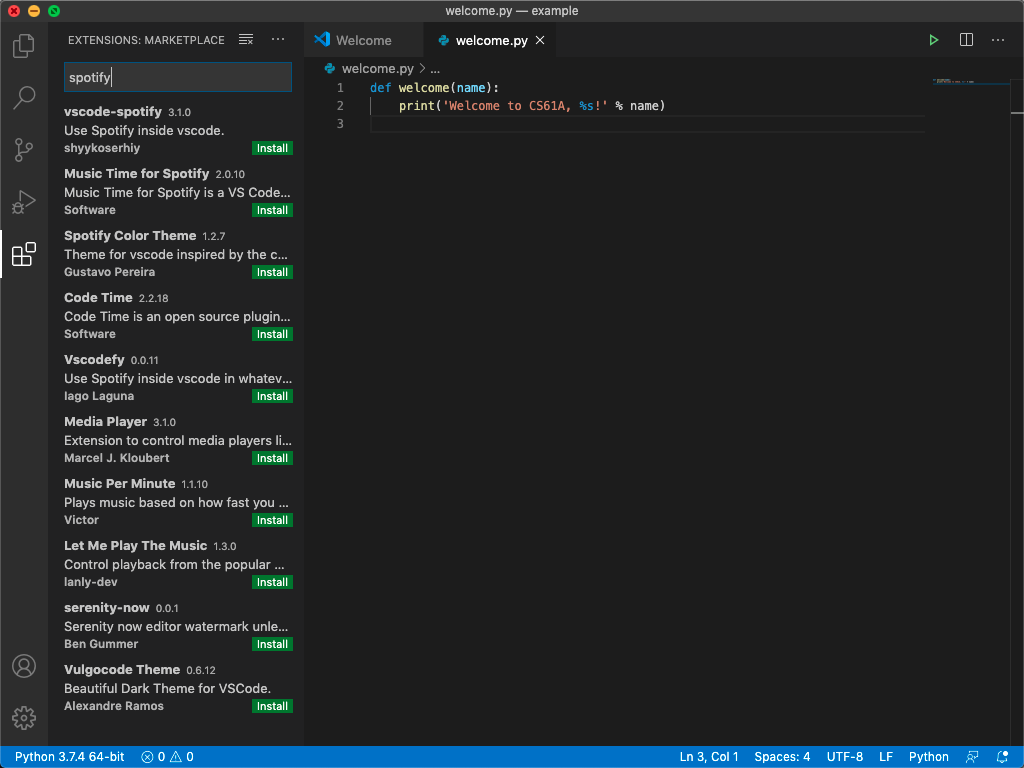Open the Accounts icon menu
Screen dimensions: 1024x768
(24, 666)
